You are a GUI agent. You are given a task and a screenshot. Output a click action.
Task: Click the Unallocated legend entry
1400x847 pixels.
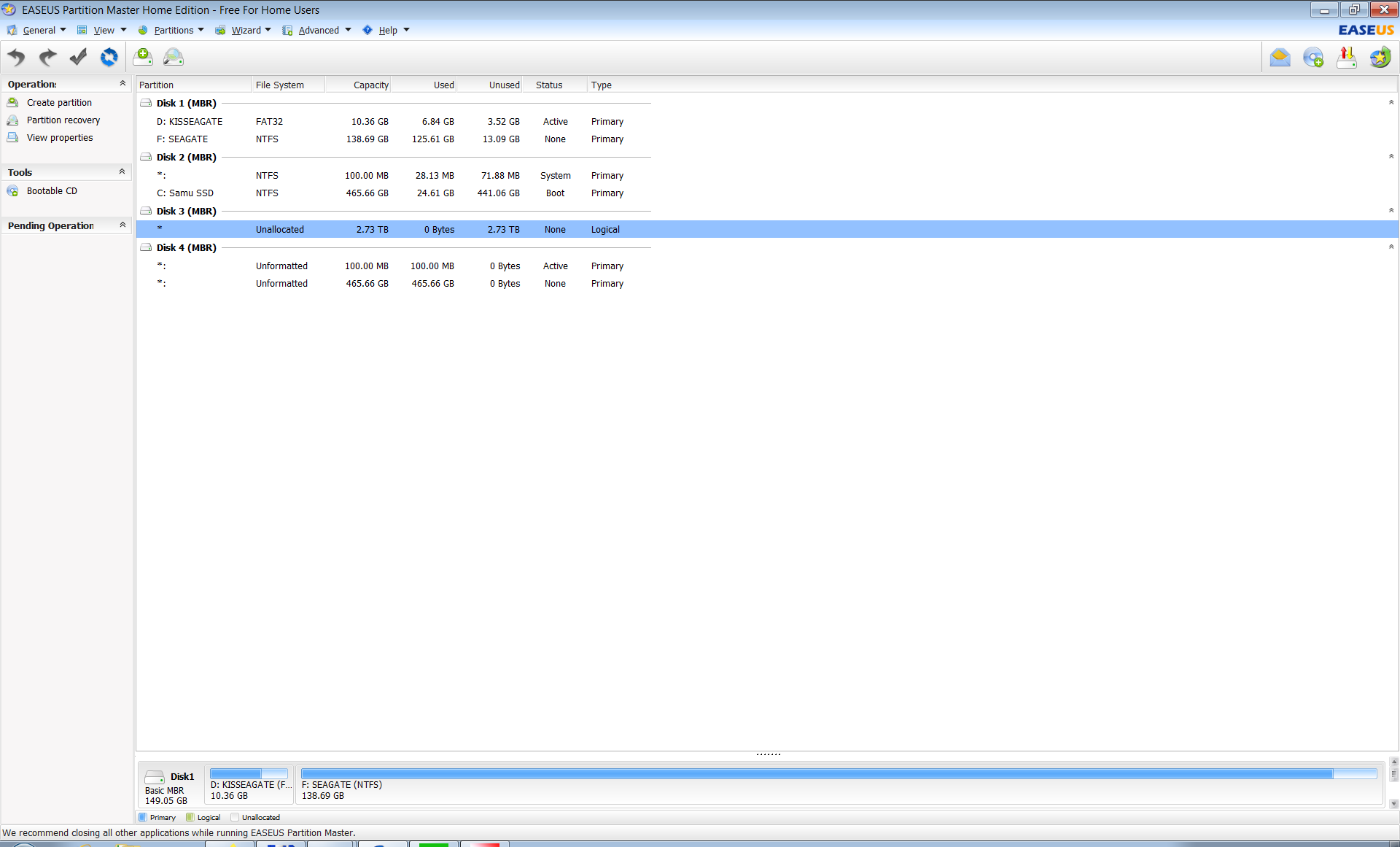point(255,818)
